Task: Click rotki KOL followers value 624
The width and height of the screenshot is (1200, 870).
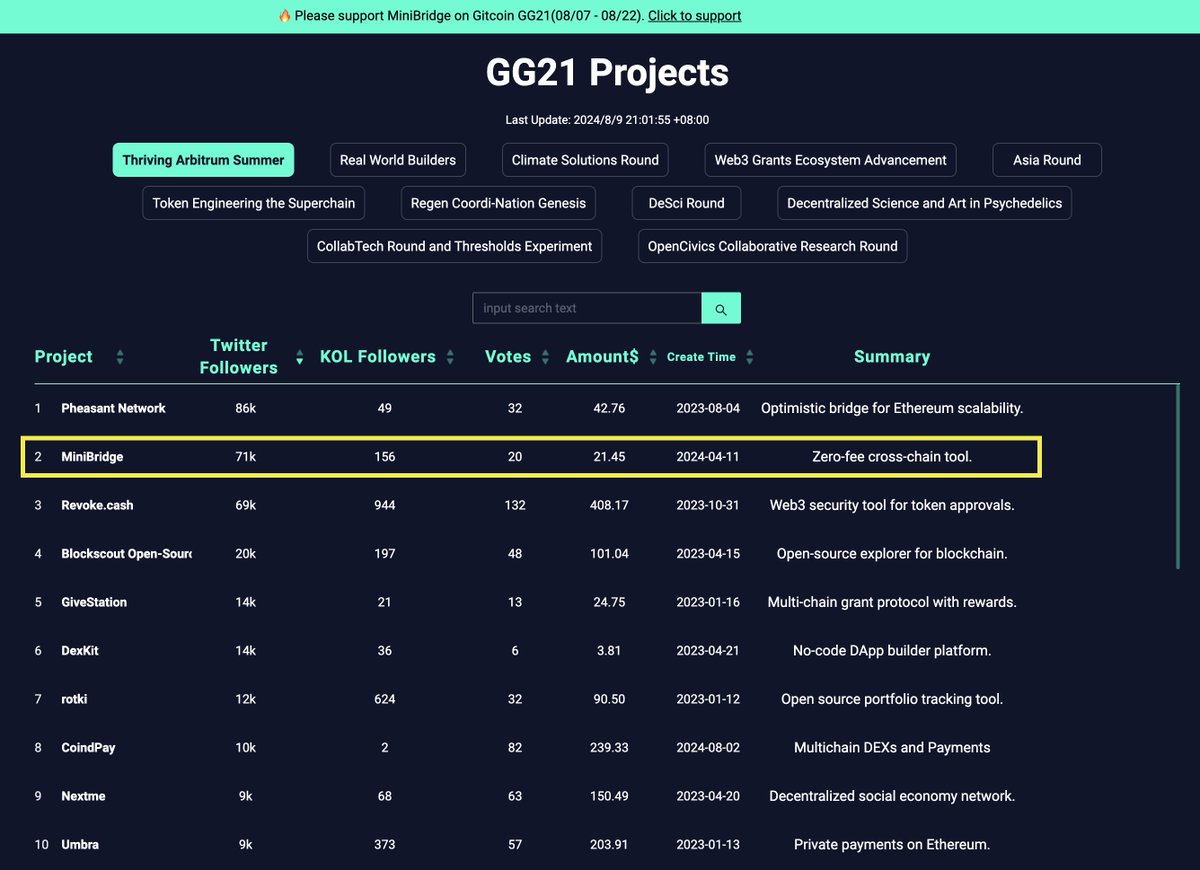Action: click(384, 699)
